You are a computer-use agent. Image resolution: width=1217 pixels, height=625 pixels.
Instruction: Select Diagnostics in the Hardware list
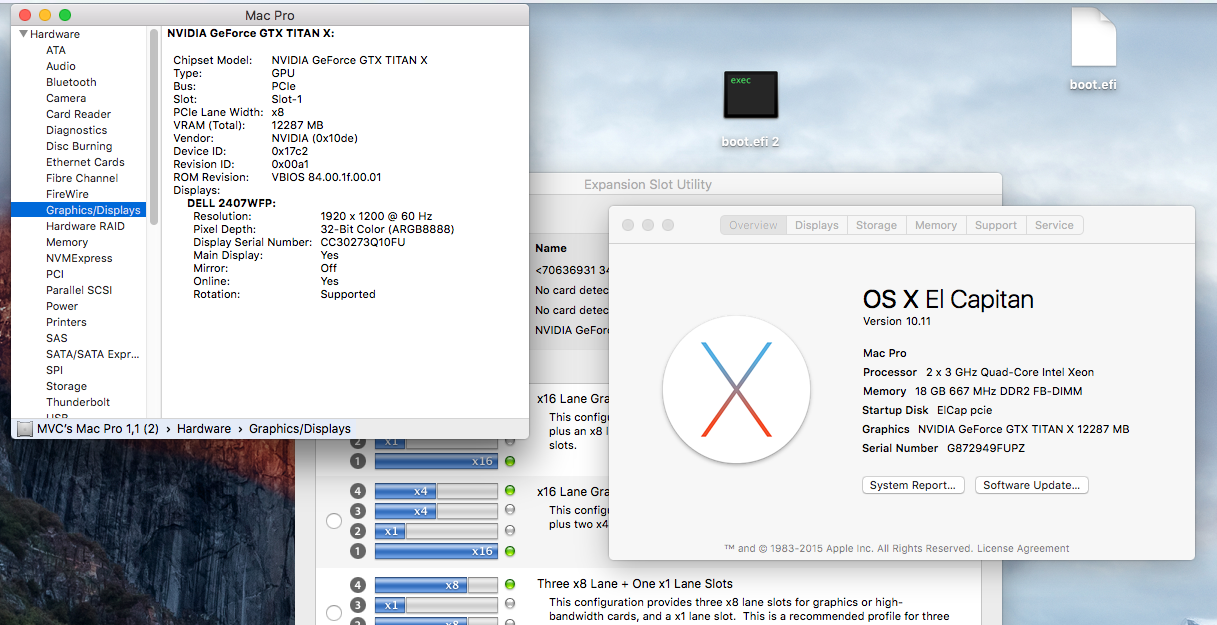coord(76,130)
